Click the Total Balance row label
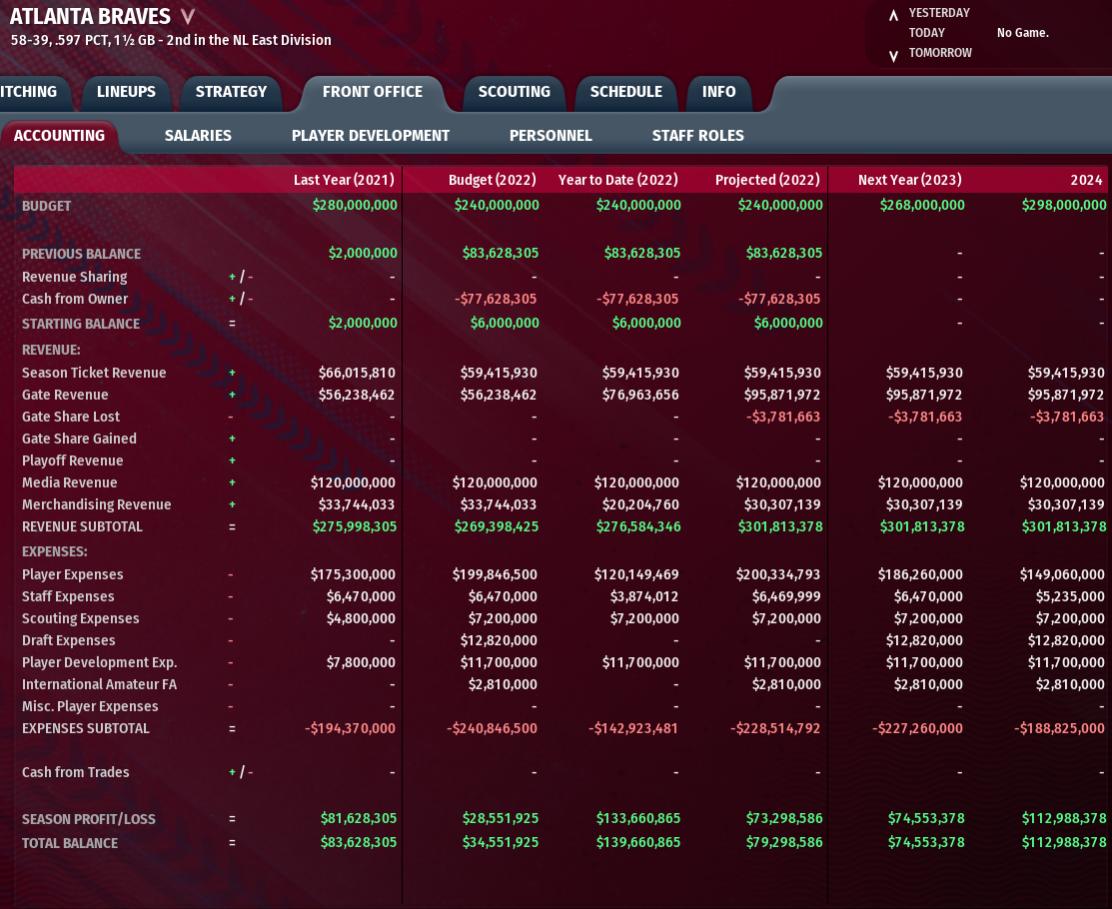1112x909 pixels. point(70,843)
